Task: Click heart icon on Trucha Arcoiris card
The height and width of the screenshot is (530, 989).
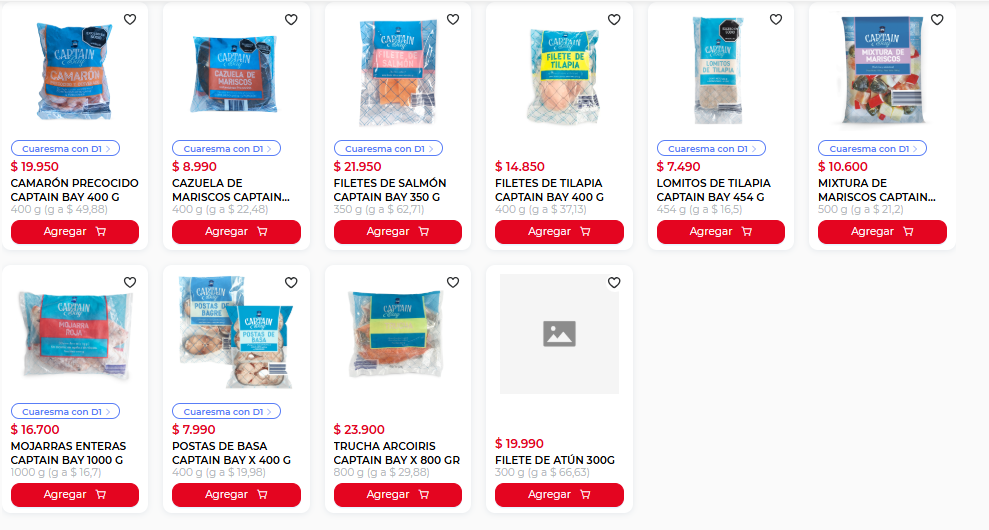Action: [x=453, y=283]
